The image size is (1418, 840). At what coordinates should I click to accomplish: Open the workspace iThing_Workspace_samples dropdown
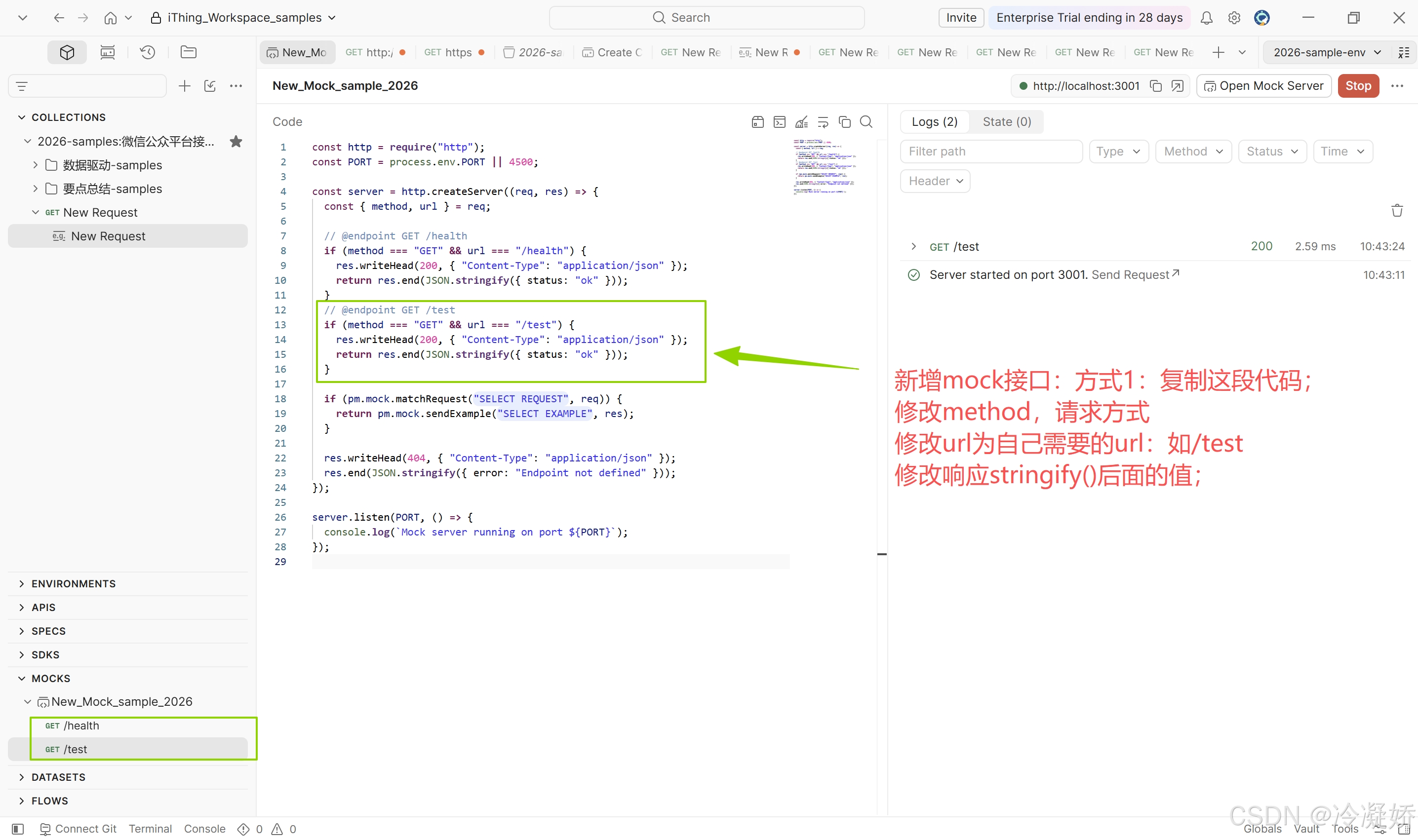[243, 18]
